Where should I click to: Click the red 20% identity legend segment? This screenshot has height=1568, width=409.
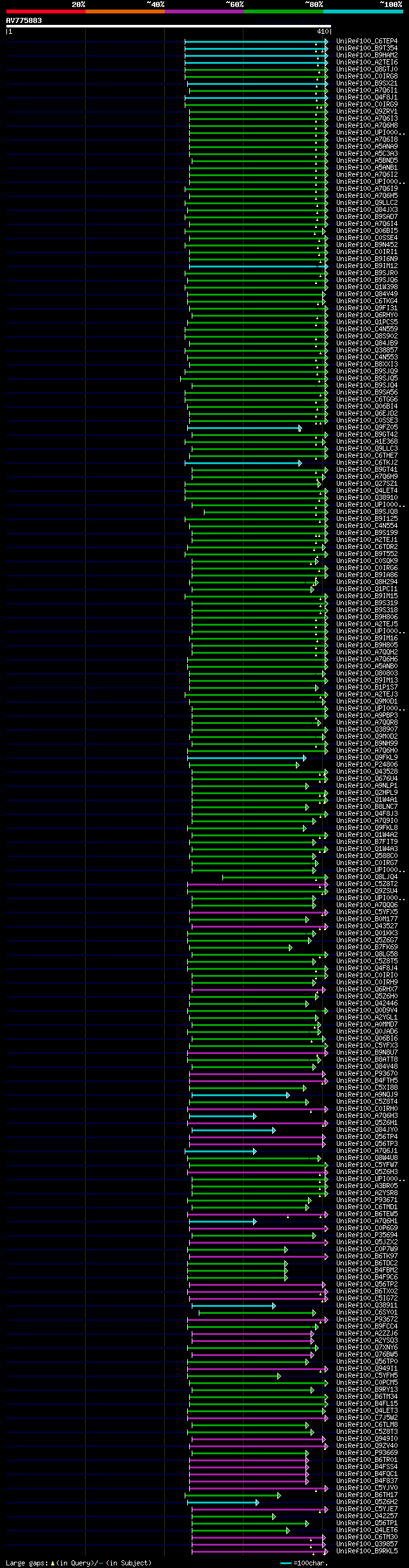pyautogui.click(x=45, y=11)
